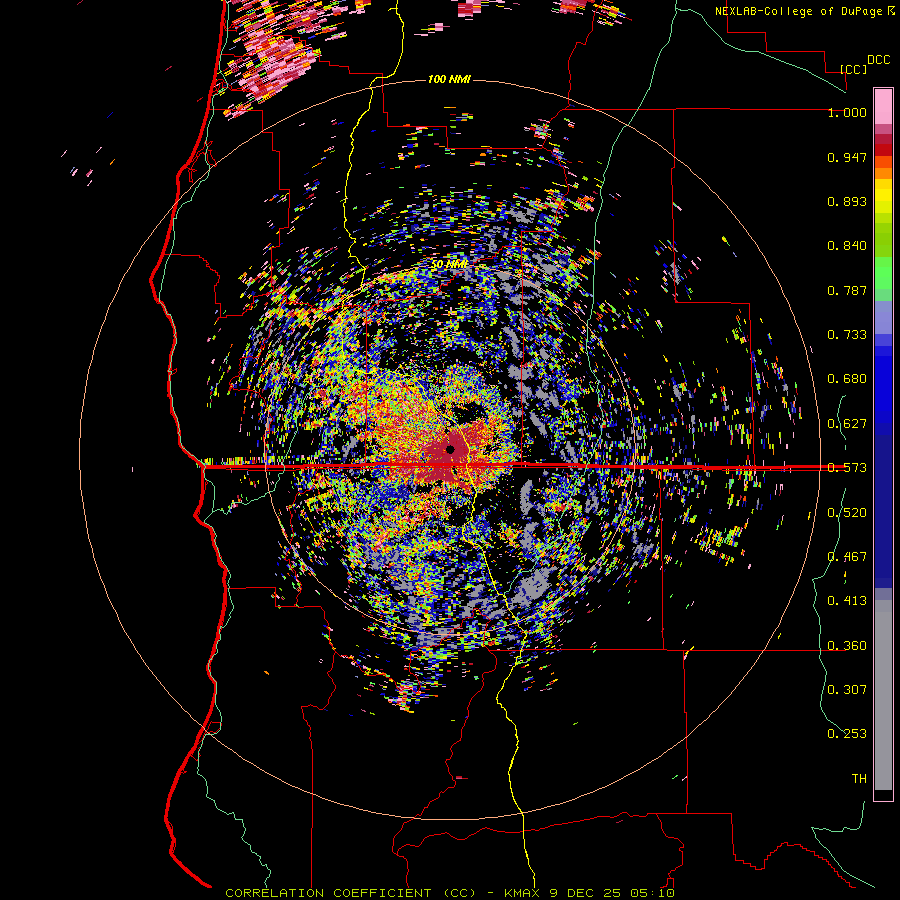900x900 pixels.
Task: Select the 0.680 legend value
Action: pyautogui.click(x=847, y=379)
